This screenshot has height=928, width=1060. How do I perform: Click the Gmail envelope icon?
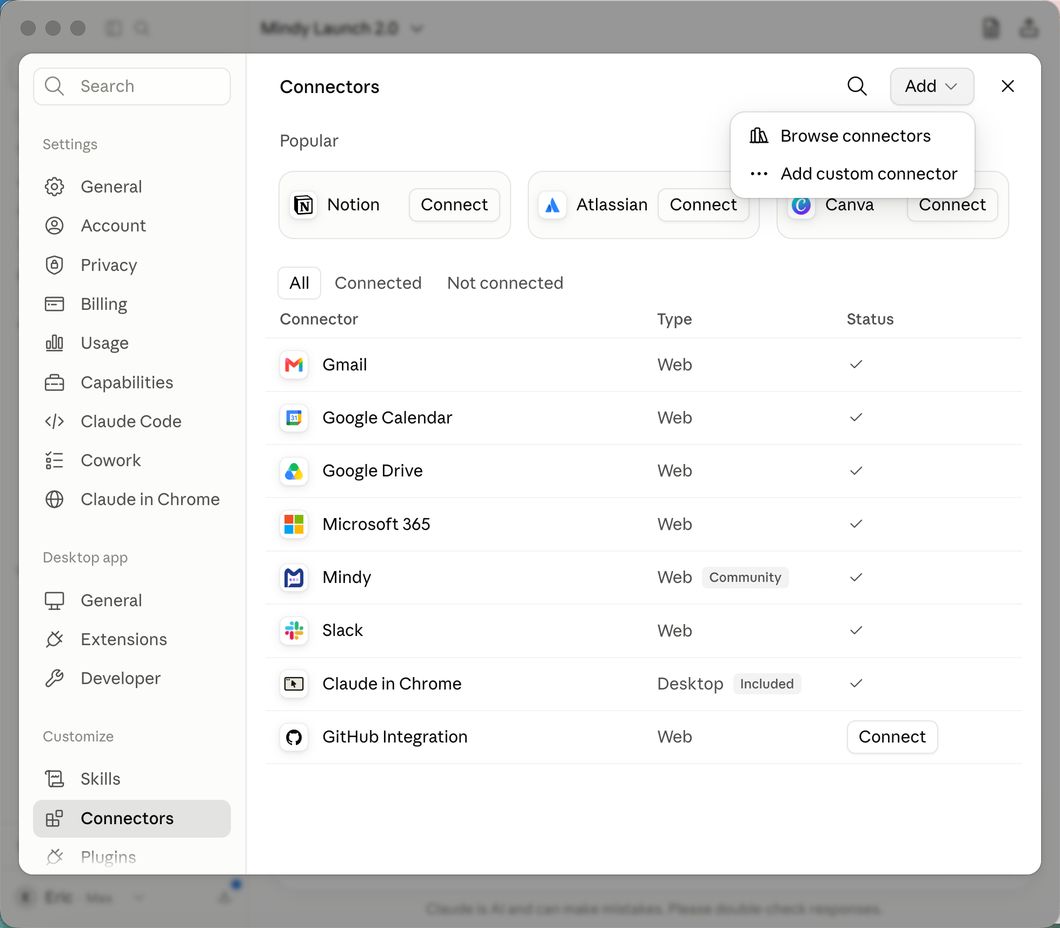click(x=294, y=365)
